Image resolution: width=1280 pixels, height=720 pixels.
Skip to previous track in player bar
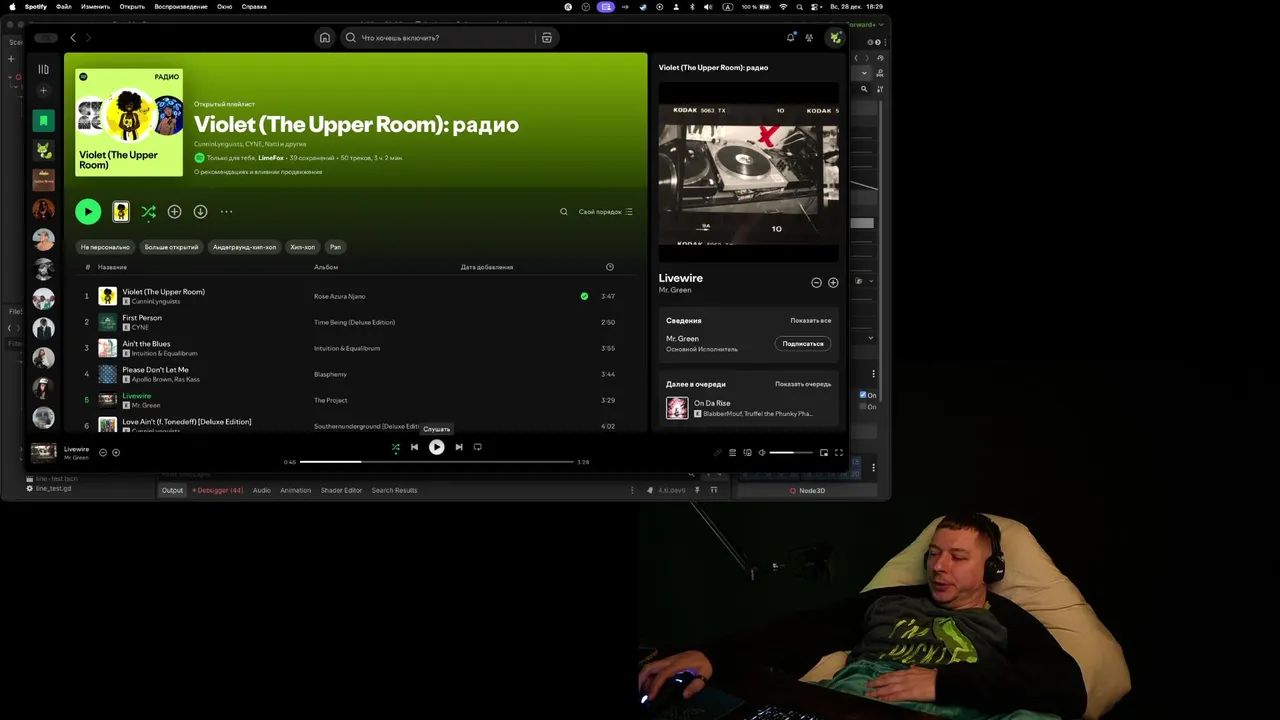click(x=414, y=447)
